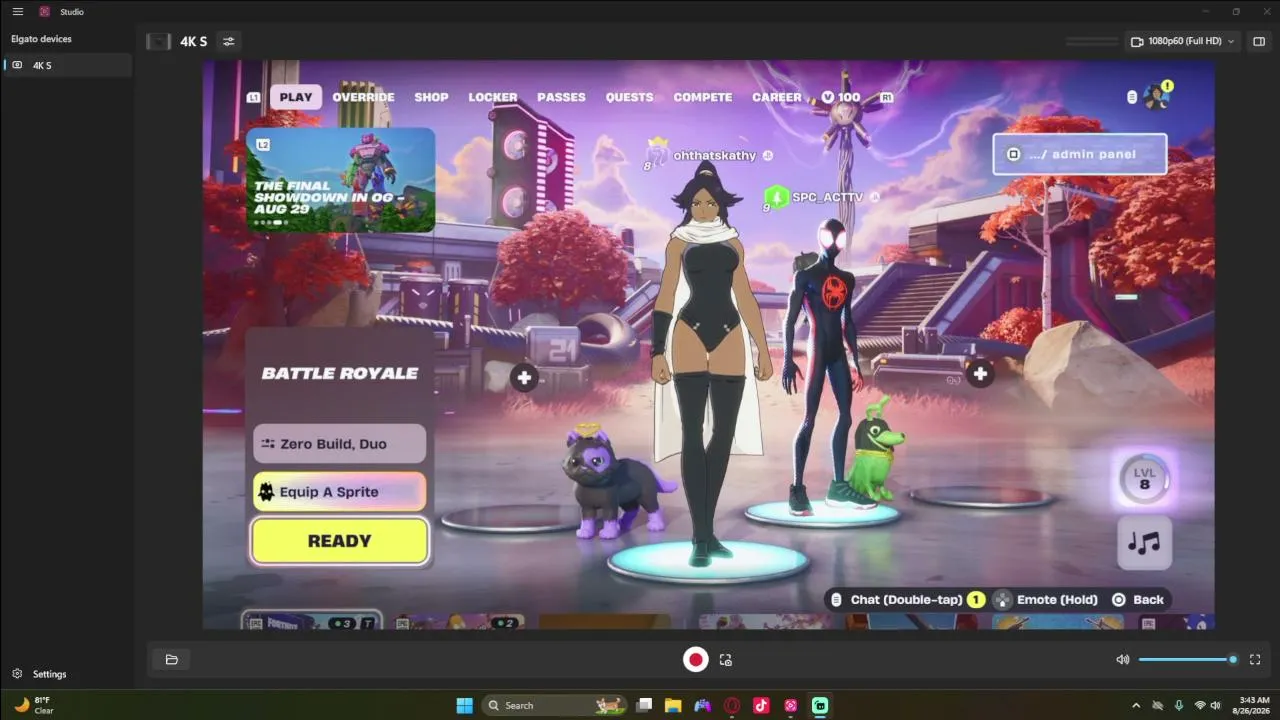Screen dimensions: 1280x720
Task: Open the LVL 8 level badge
Action: click(x=1145, y=478)
